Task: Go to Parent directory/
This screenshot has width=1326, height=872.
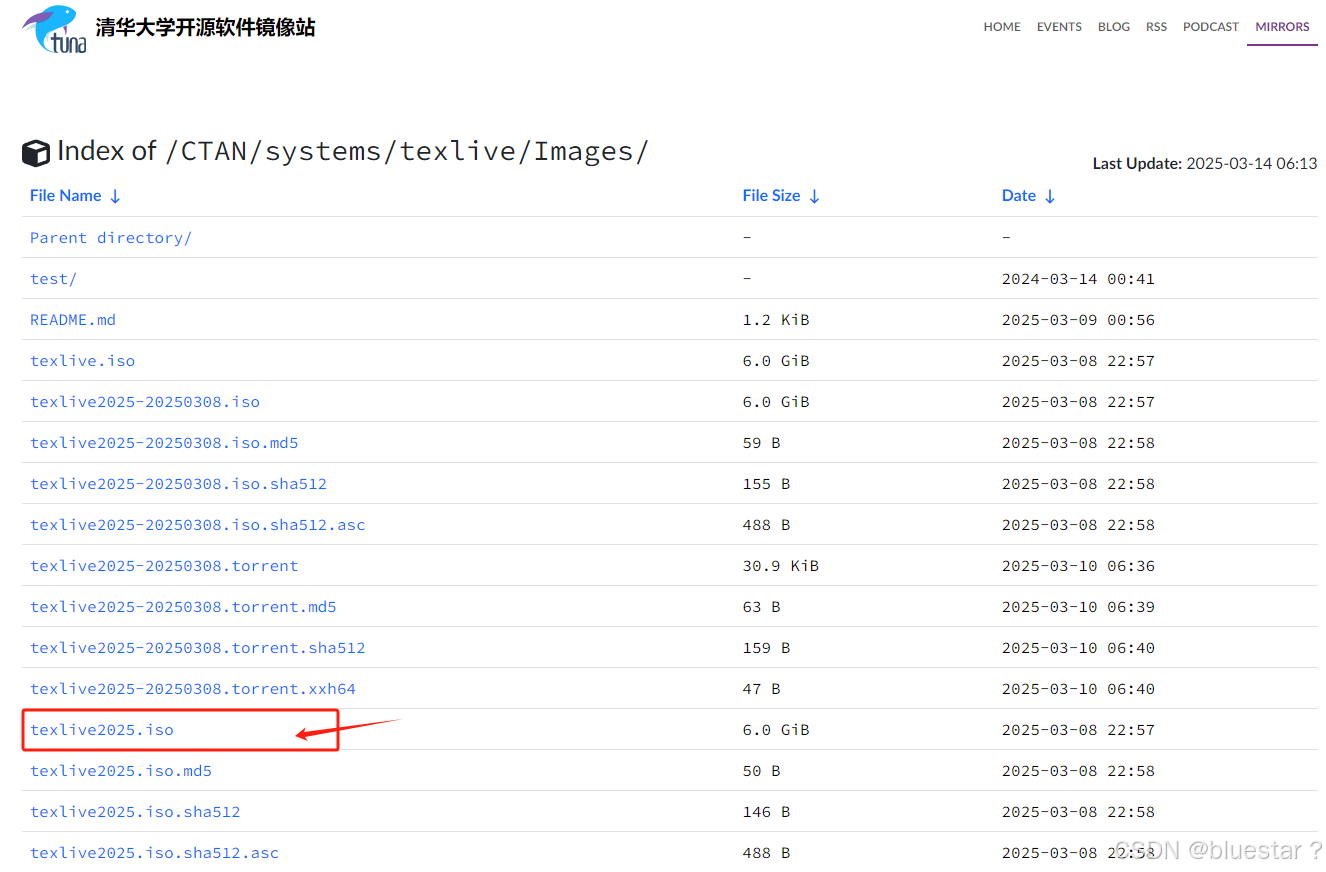Action: 111,238
